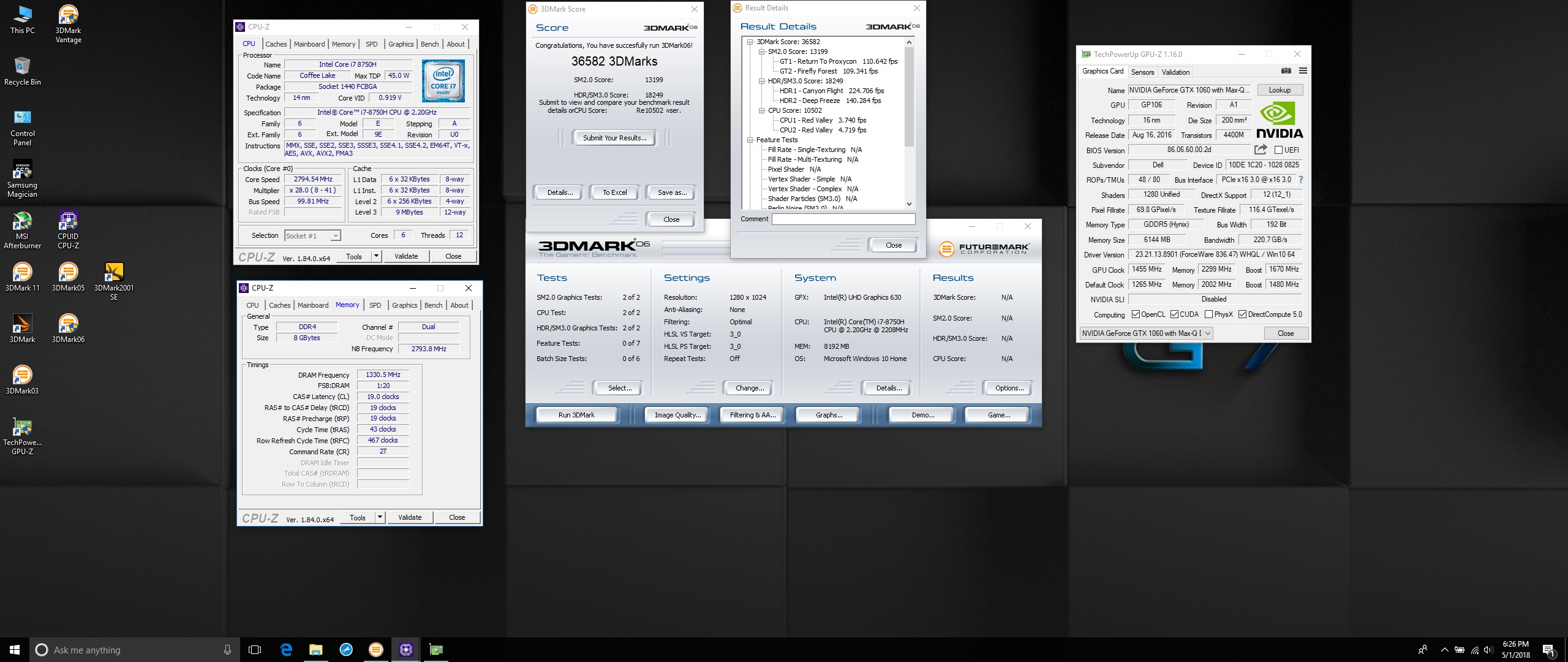Open 3DMark Vantage desktop shortcut

pos(68,24)
